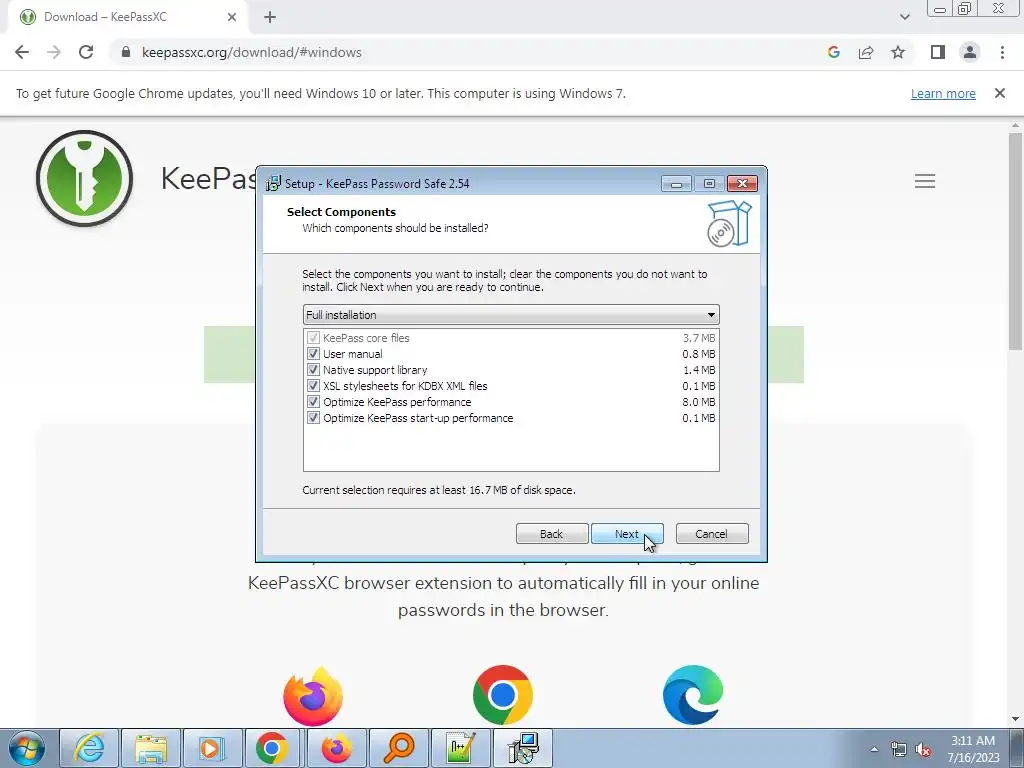Screen dimensions: 1024x768
Task: Click the Chrome browser extension icon
Action: (x=503, y=695)
